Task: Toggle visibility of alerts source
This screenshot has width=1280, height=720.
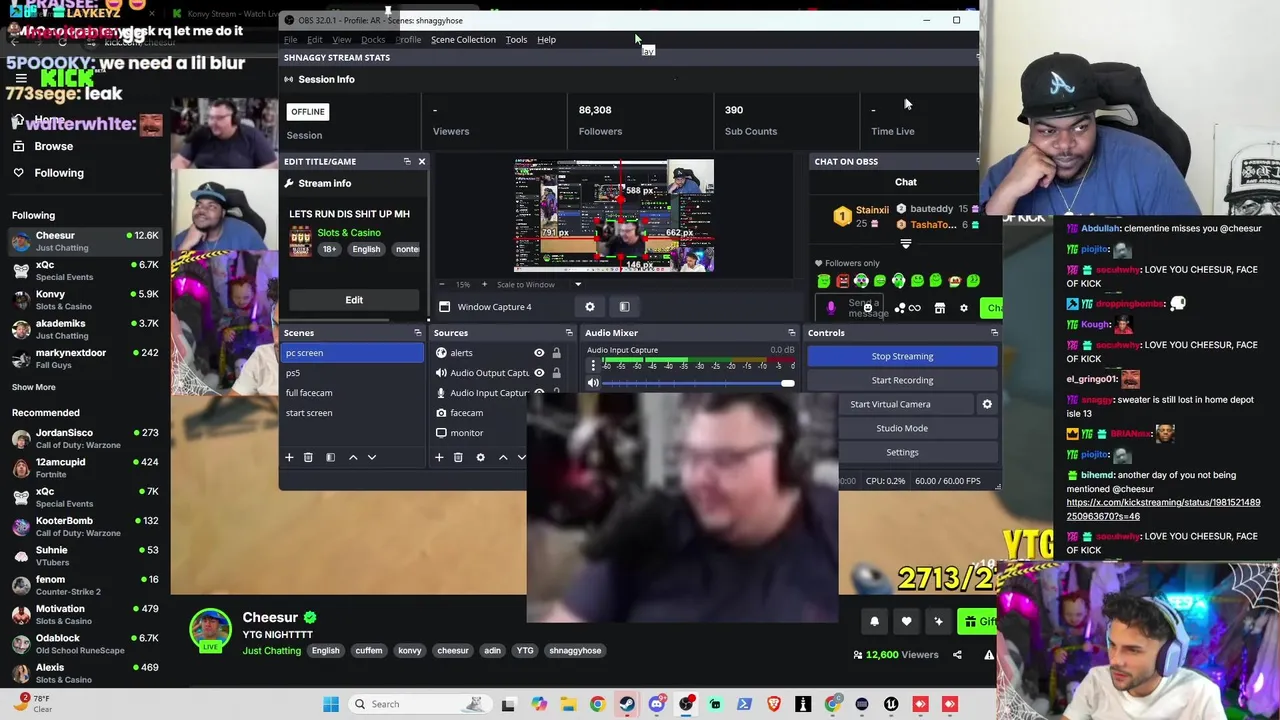Action: tap(539, 353)
